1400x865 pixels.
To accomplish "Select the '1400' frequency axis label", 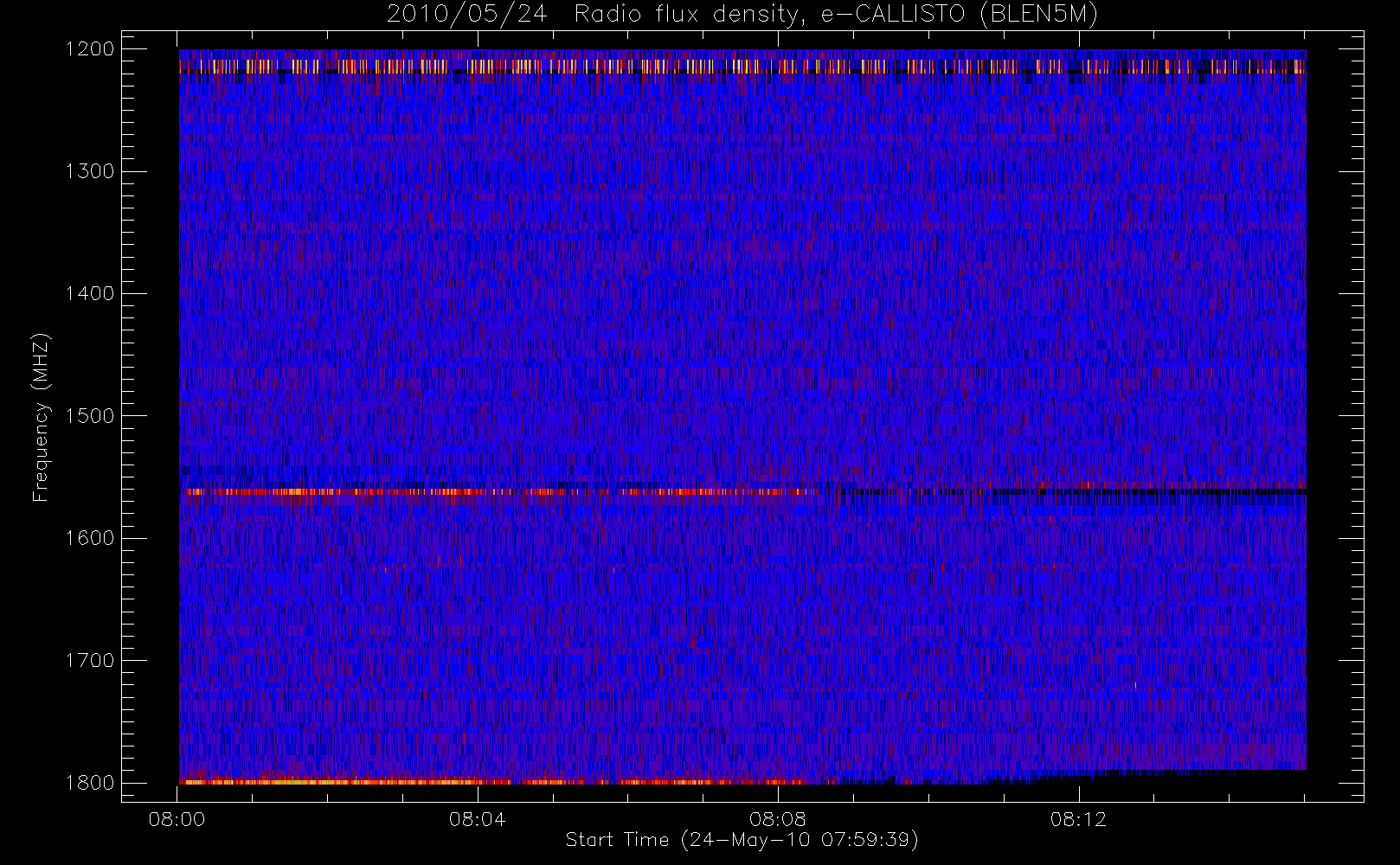I will click(x=91, y=293).
